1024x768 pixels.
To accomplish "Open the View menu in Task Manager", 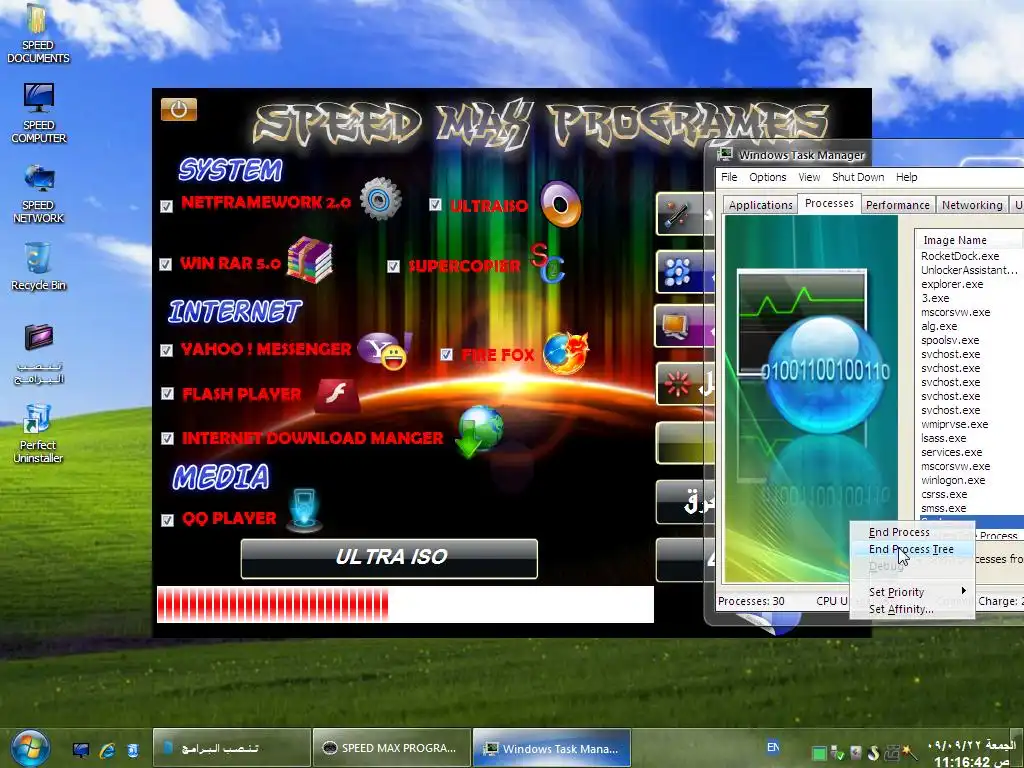I will (808, 177).
